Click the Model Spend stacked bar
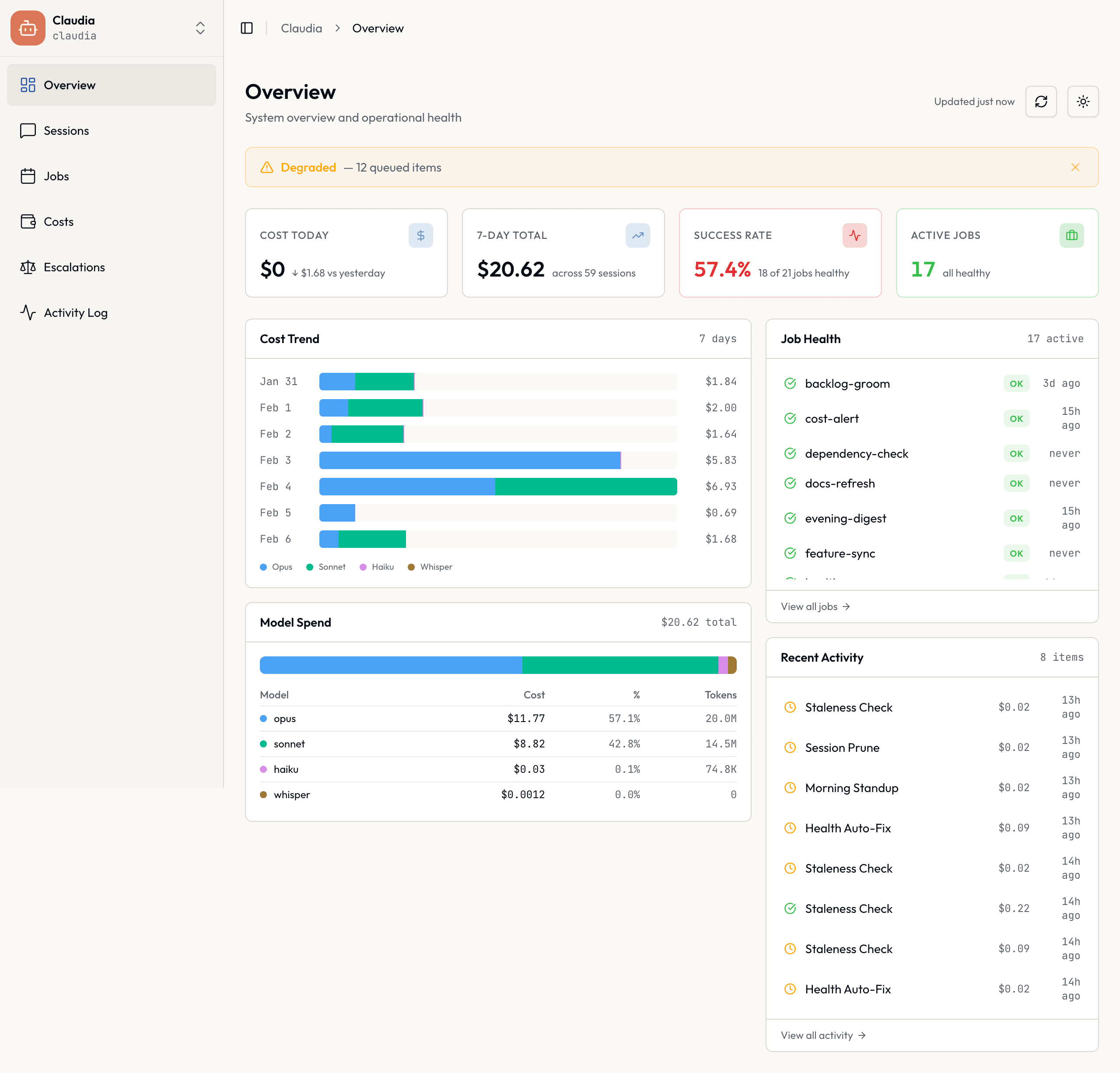 pos(497,664)
